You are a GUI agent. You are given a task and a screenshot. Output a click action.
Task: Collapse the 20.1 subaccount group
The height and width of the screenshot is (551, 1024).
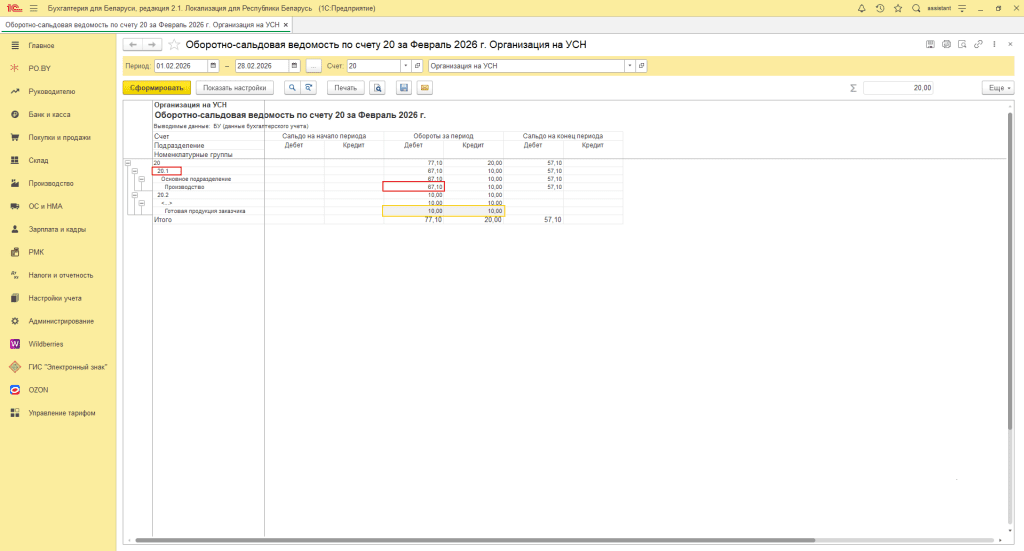134,171
